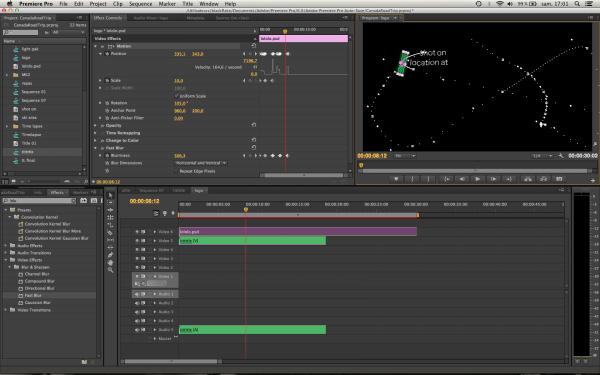Screen dimensions: 600x375
Task: Collapse the Motion effect group
Action: pos(96,46)
